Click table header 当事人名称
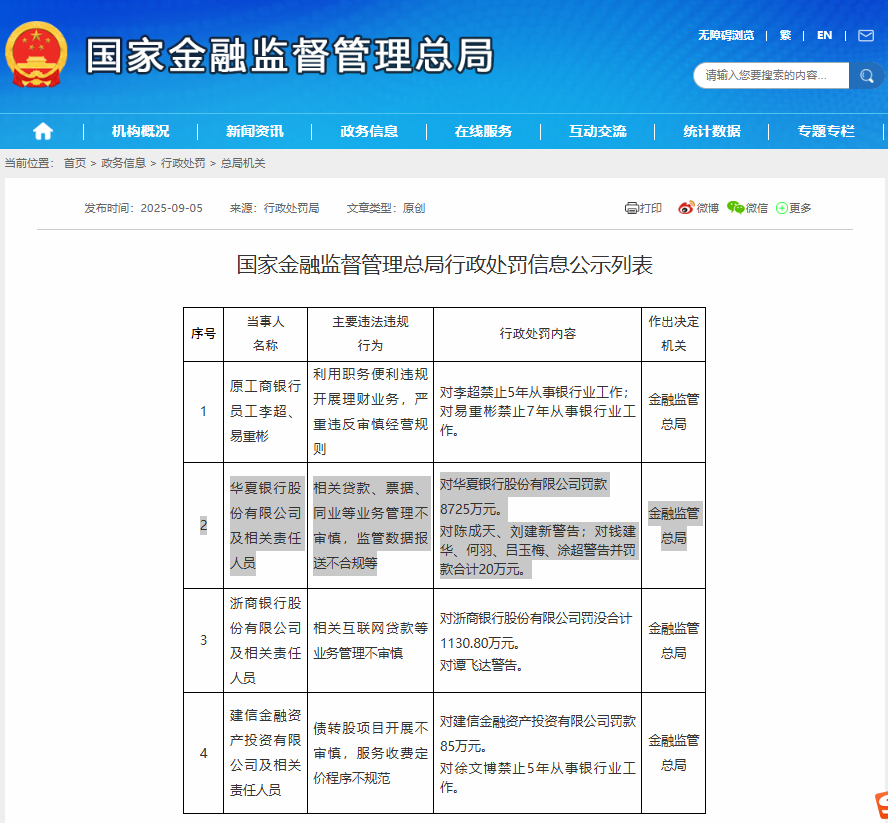 (266, 334)
